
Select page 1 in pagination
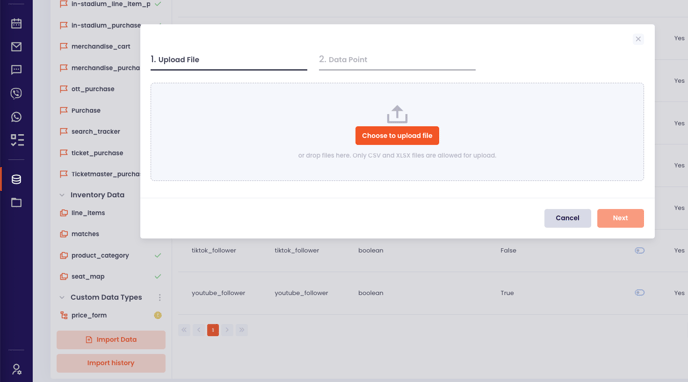click(213, 330)
